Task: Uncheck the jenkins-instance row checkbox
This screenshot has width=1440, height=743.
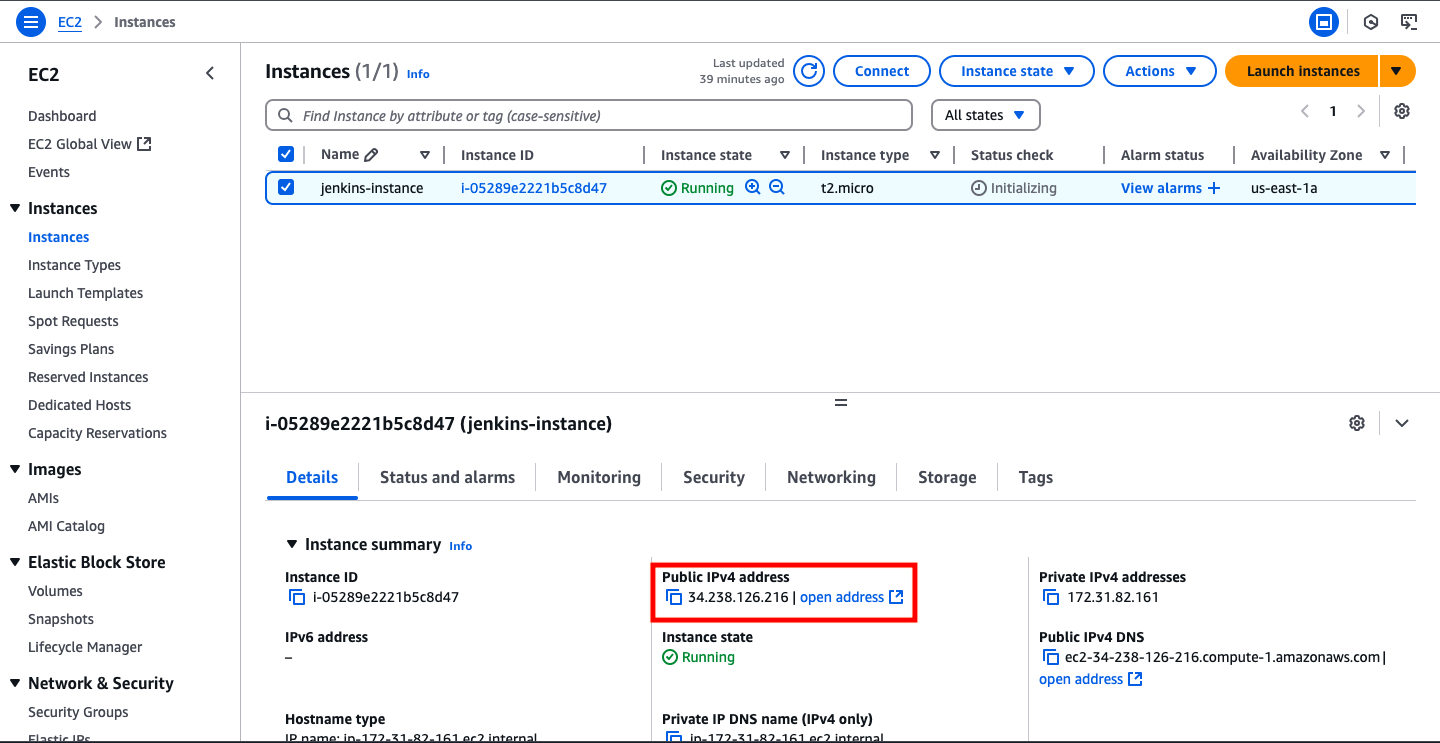Action: 286,187
